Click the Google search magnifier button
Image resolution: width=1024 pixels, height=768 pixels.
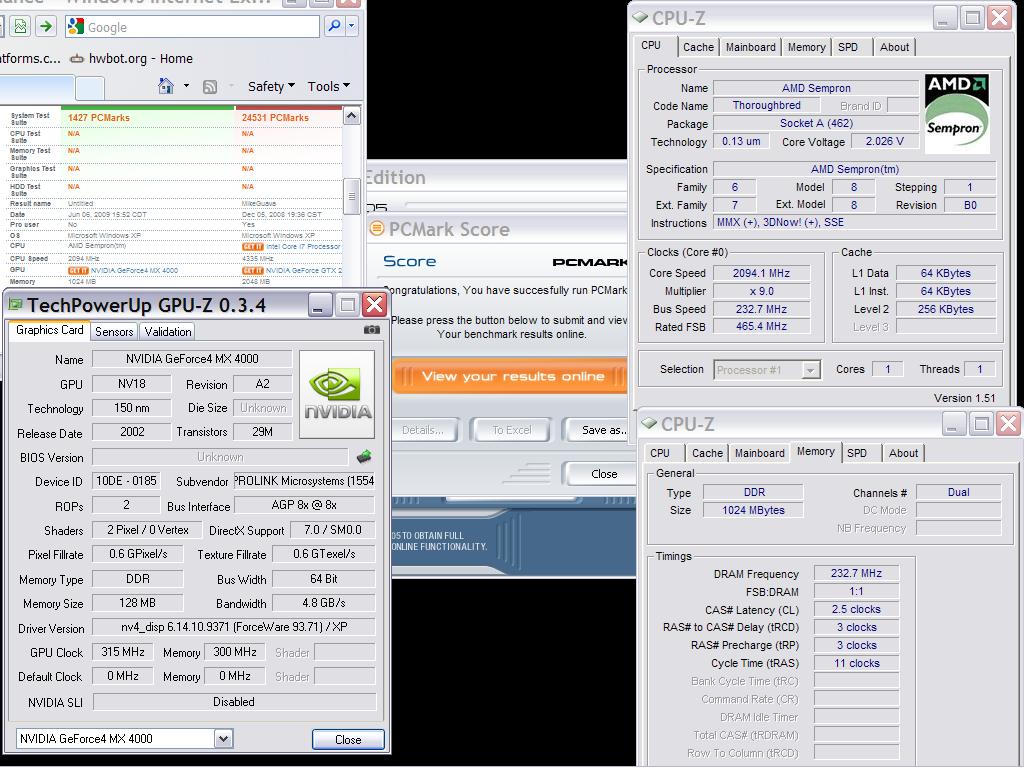point(334,26)
